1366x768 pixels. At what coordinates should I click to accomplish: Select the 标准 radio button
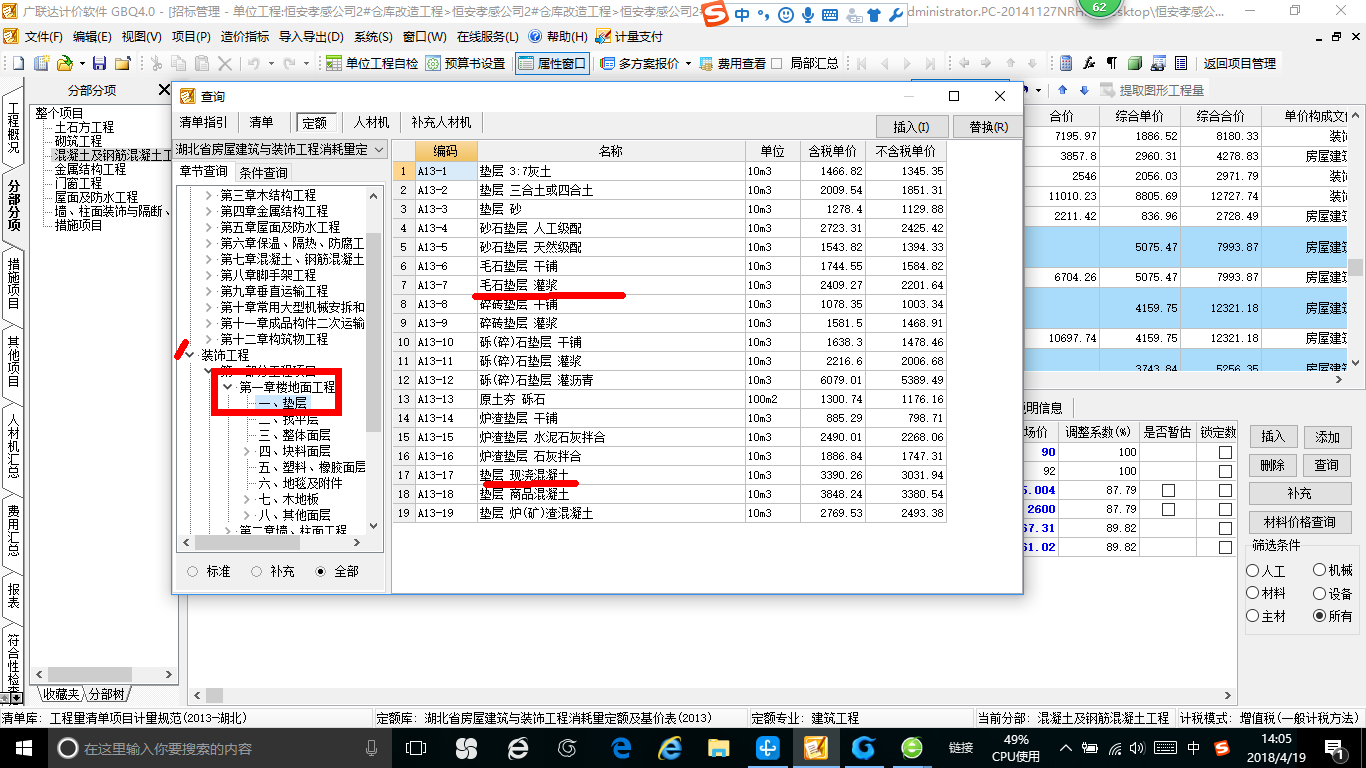tap(192, 571)
